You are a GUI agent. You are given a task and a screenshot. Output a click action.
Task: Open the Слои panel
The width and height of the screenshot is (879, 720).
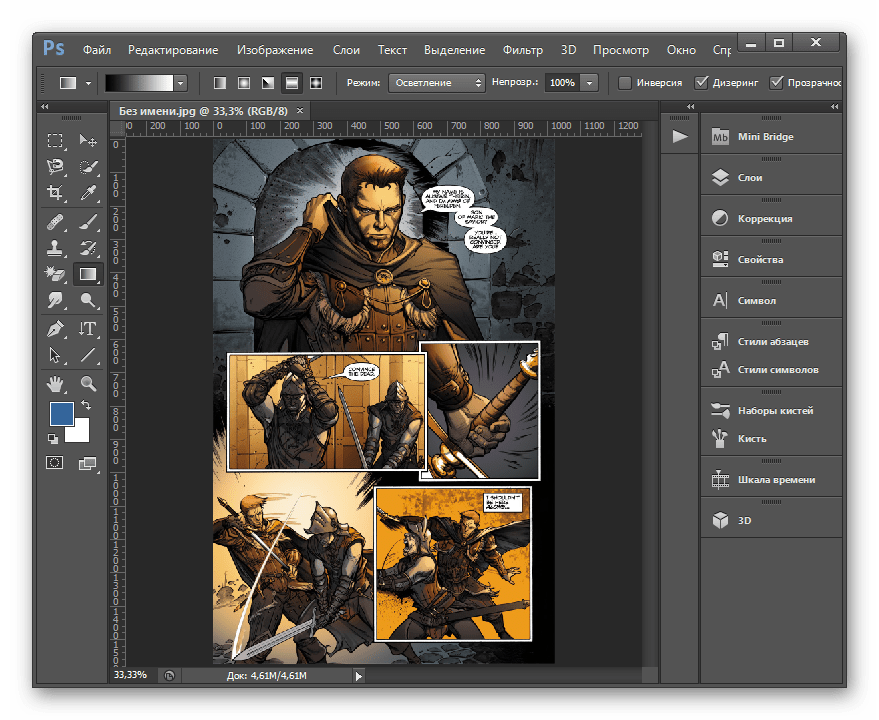point(750,178)
